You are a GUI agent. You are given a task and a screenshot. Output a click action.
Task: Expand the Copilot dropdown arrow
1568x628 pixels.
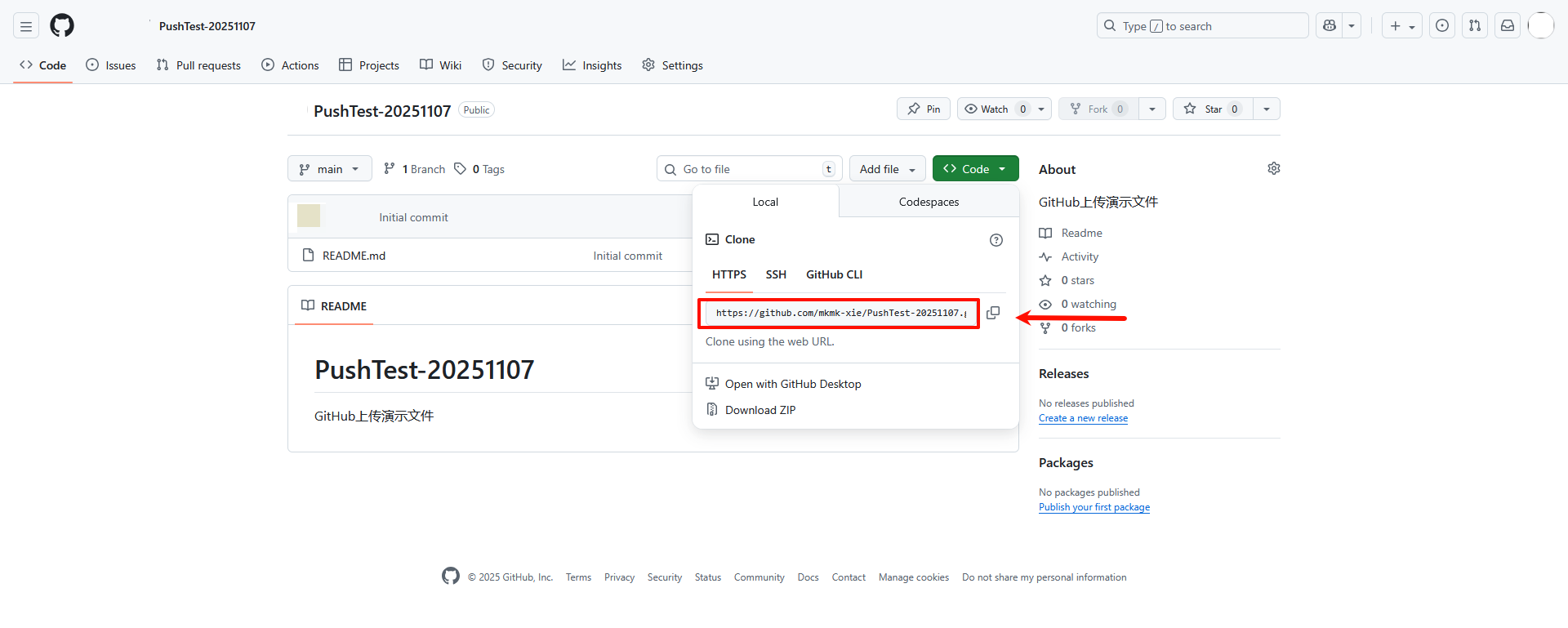click(x=1352, y=26)
